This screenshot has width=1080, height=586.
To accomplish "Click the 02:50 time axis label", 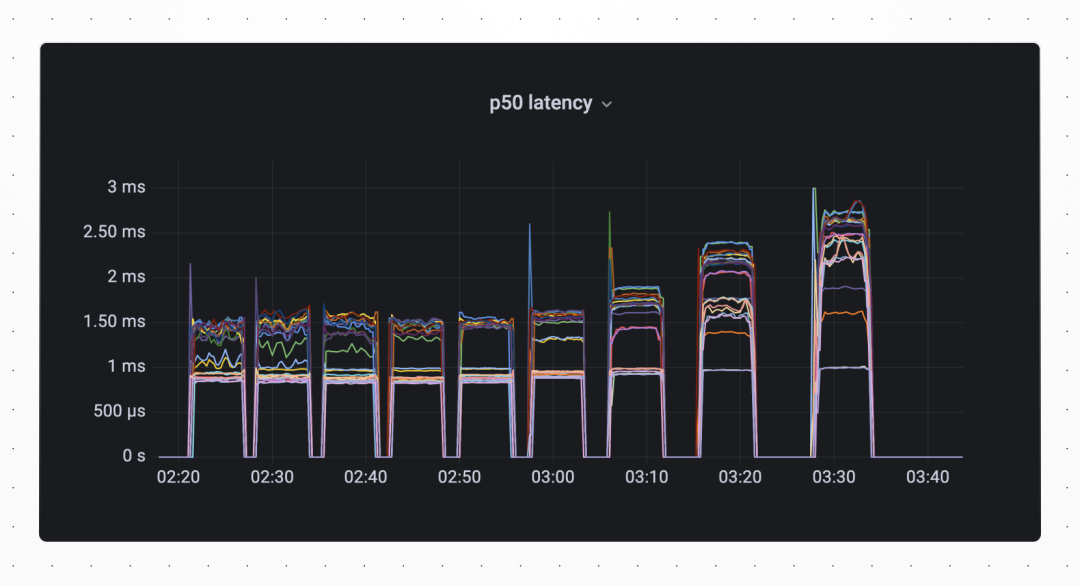I will point(459,477).
